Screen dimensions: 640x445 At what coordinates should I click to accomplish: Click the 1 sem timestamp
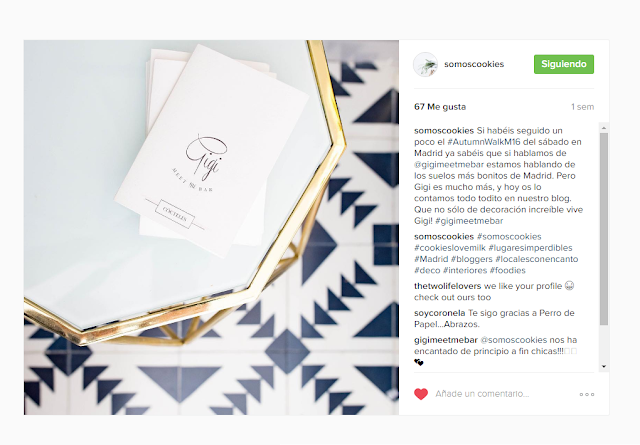pos(582,107)
